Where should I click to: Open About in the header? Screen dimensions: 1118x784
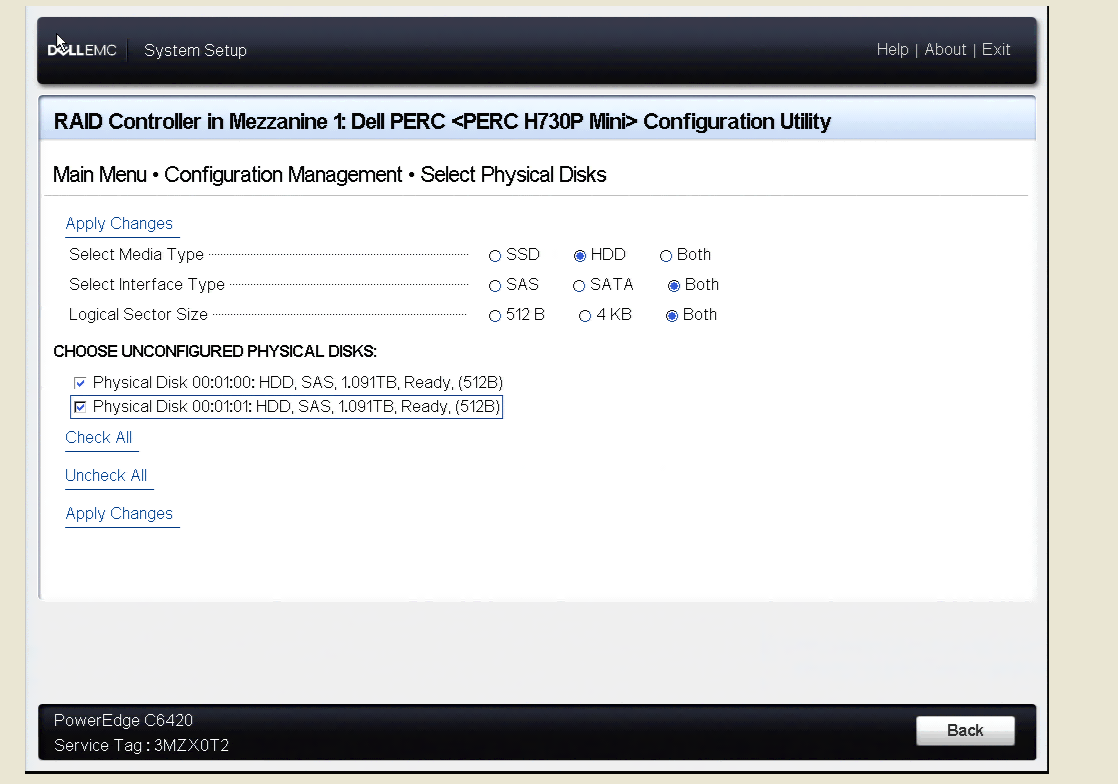(x=945, y=50)
